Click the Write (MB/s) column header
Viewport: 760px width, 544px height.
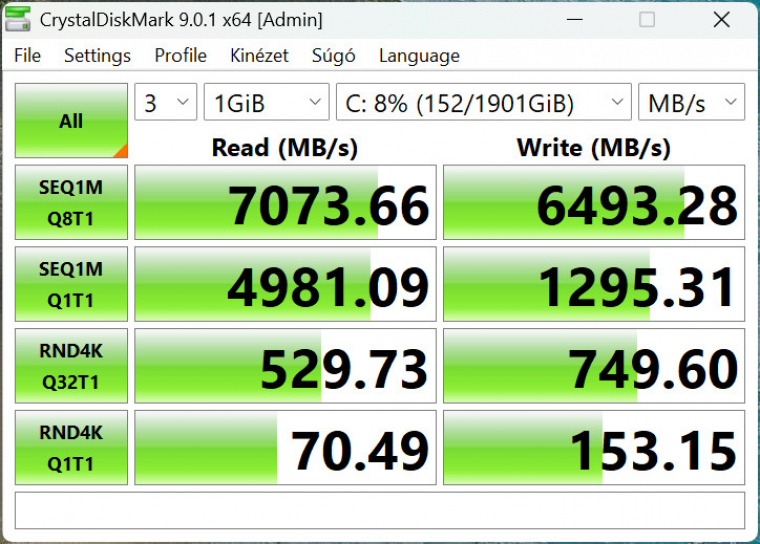594,147
